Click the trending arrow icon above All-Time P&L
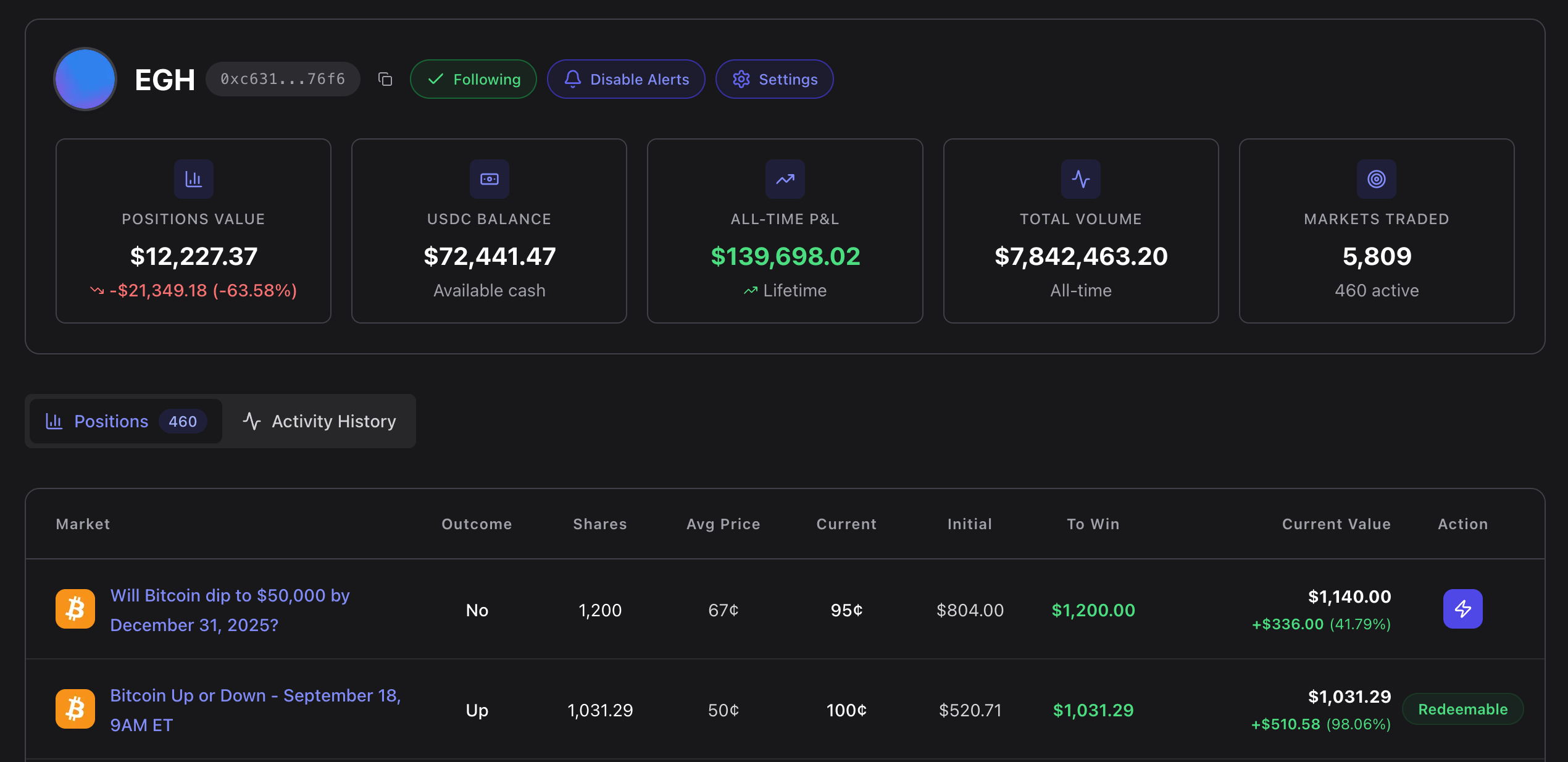Screen dimensions: 1568x762 (785, 179)
